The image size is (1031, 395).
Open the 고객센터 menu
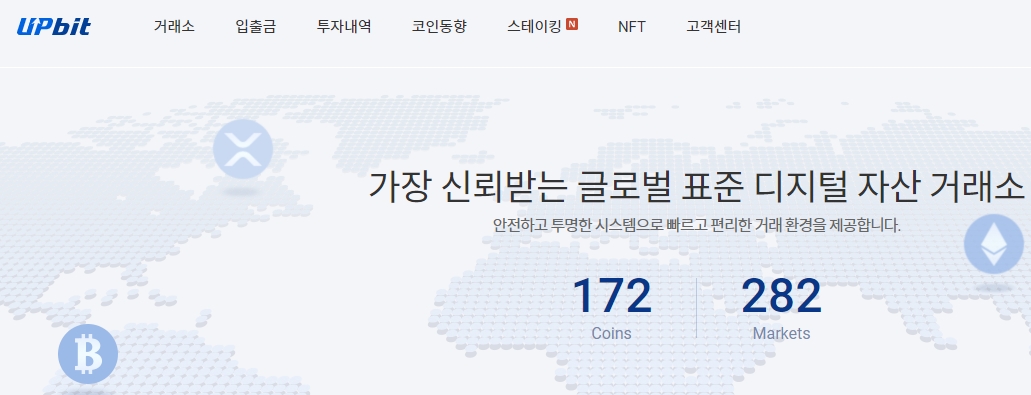point(713,27)
